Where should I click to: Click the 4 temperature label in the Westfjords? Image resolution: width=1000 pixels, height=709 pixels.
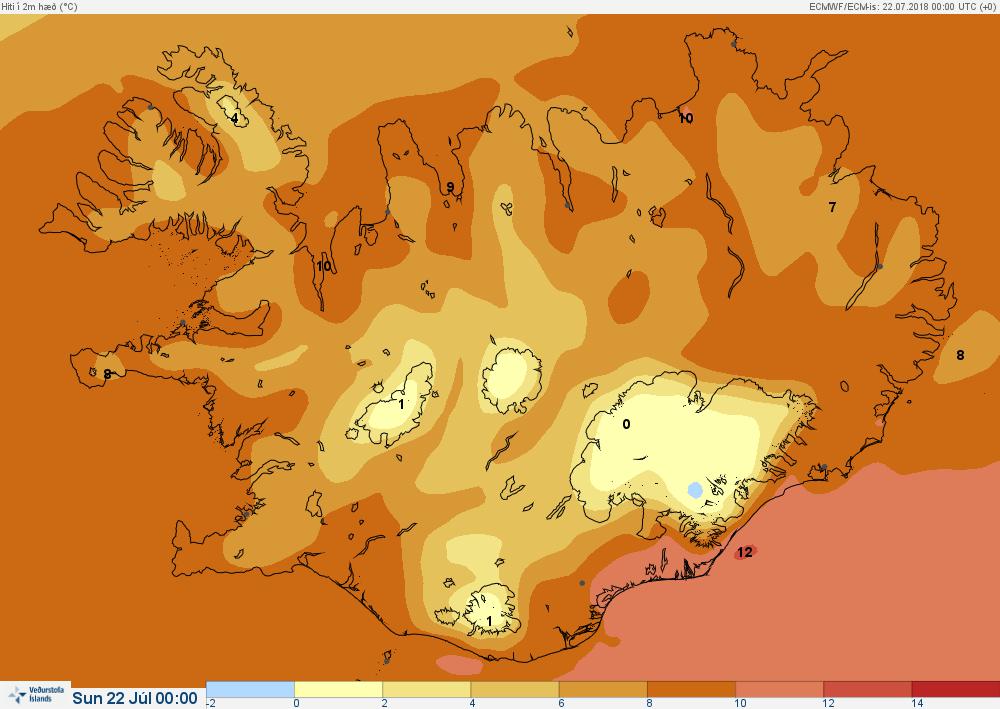(235, 118)
